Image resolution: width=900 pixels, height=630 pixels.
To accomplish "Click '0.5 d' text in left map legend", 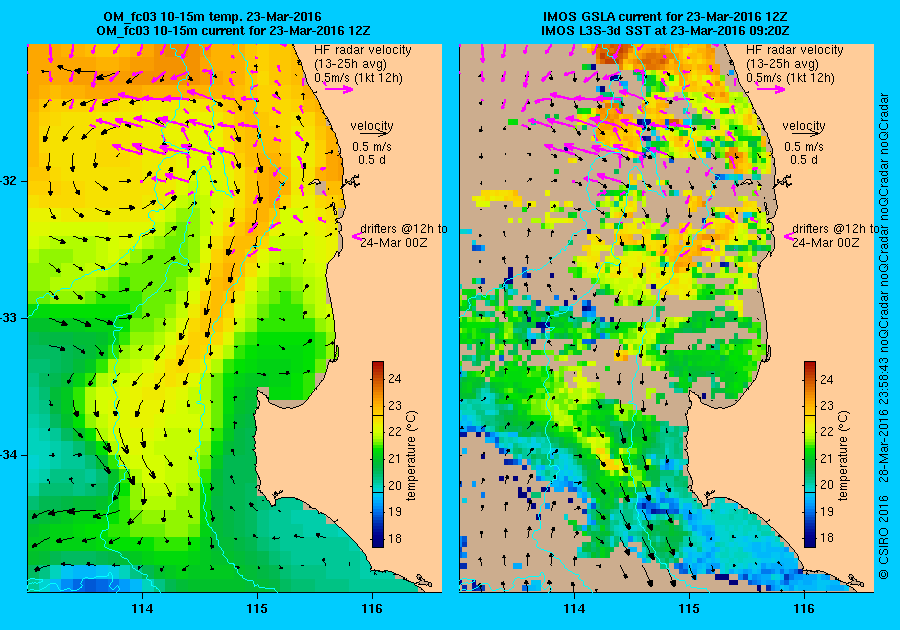I will (372, 160).
